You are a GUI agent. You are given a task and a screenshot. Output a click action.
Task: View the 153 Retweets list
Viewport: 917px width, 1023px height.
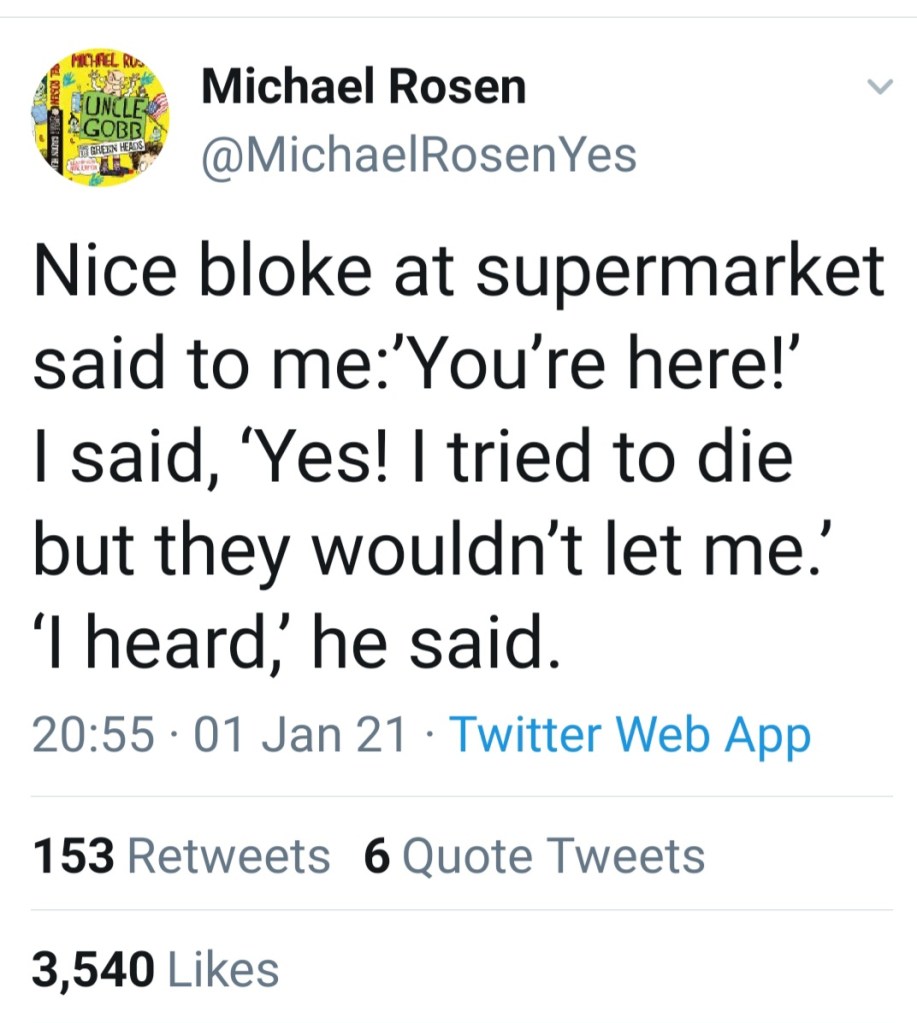pyautogui.click(x=181, y=857)
